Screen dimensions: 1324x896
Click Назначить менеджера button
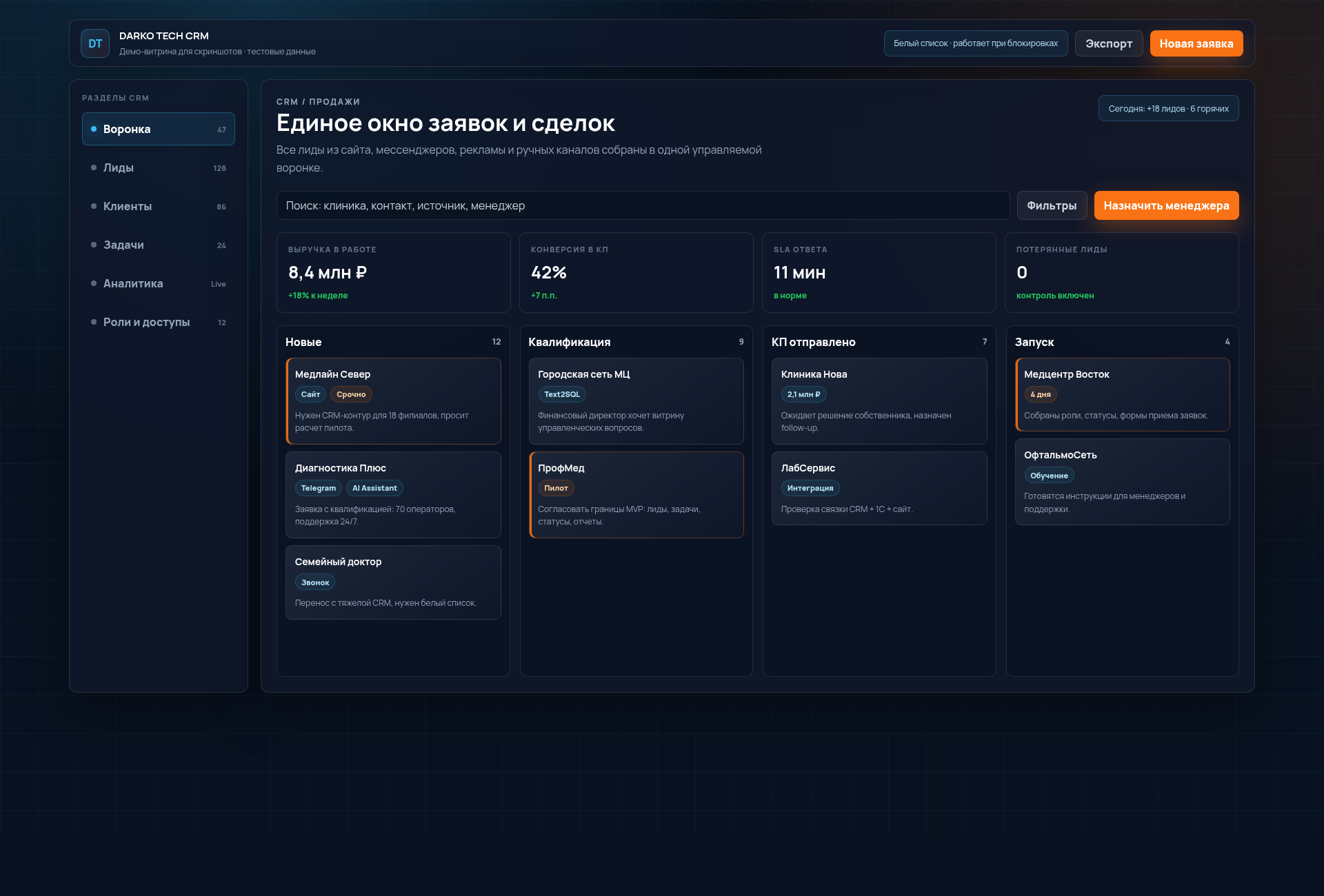pos(1166,205)
